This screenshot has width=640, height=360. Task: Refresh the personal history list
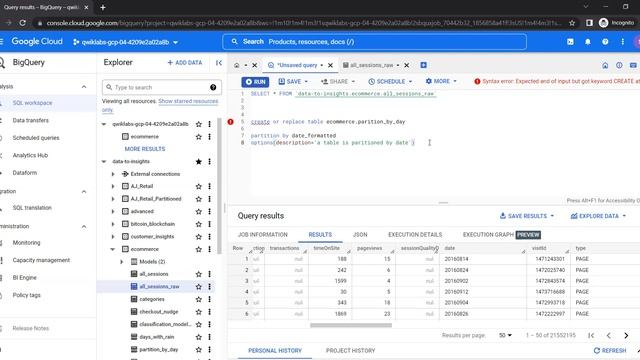[610, 351]
